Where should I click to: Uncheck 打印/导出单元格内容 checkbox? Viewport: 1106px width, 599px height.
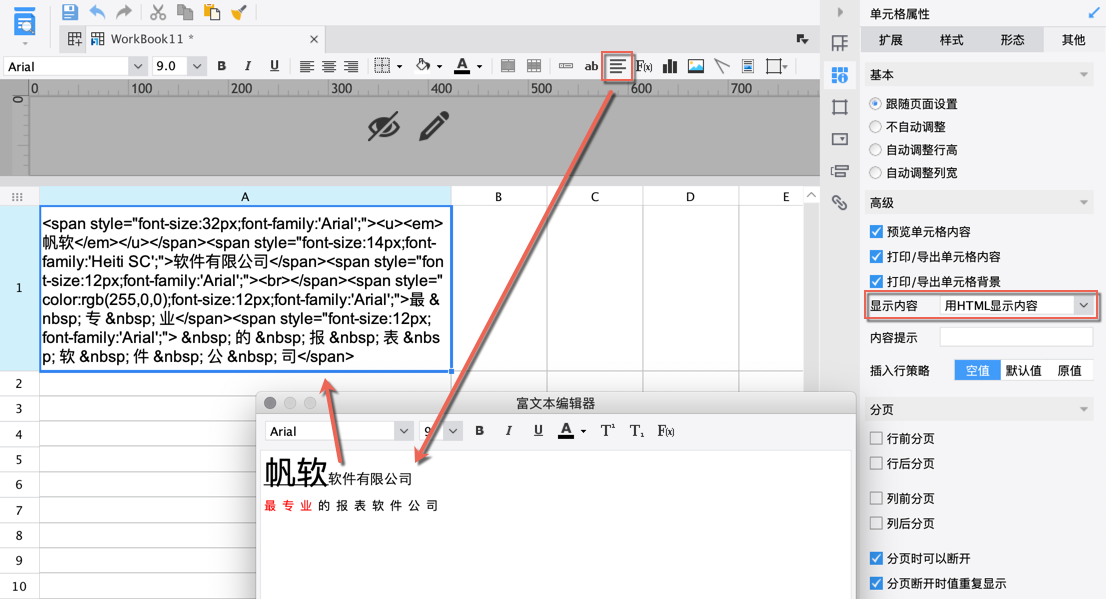pyautogui.click(x=876, y=256)
